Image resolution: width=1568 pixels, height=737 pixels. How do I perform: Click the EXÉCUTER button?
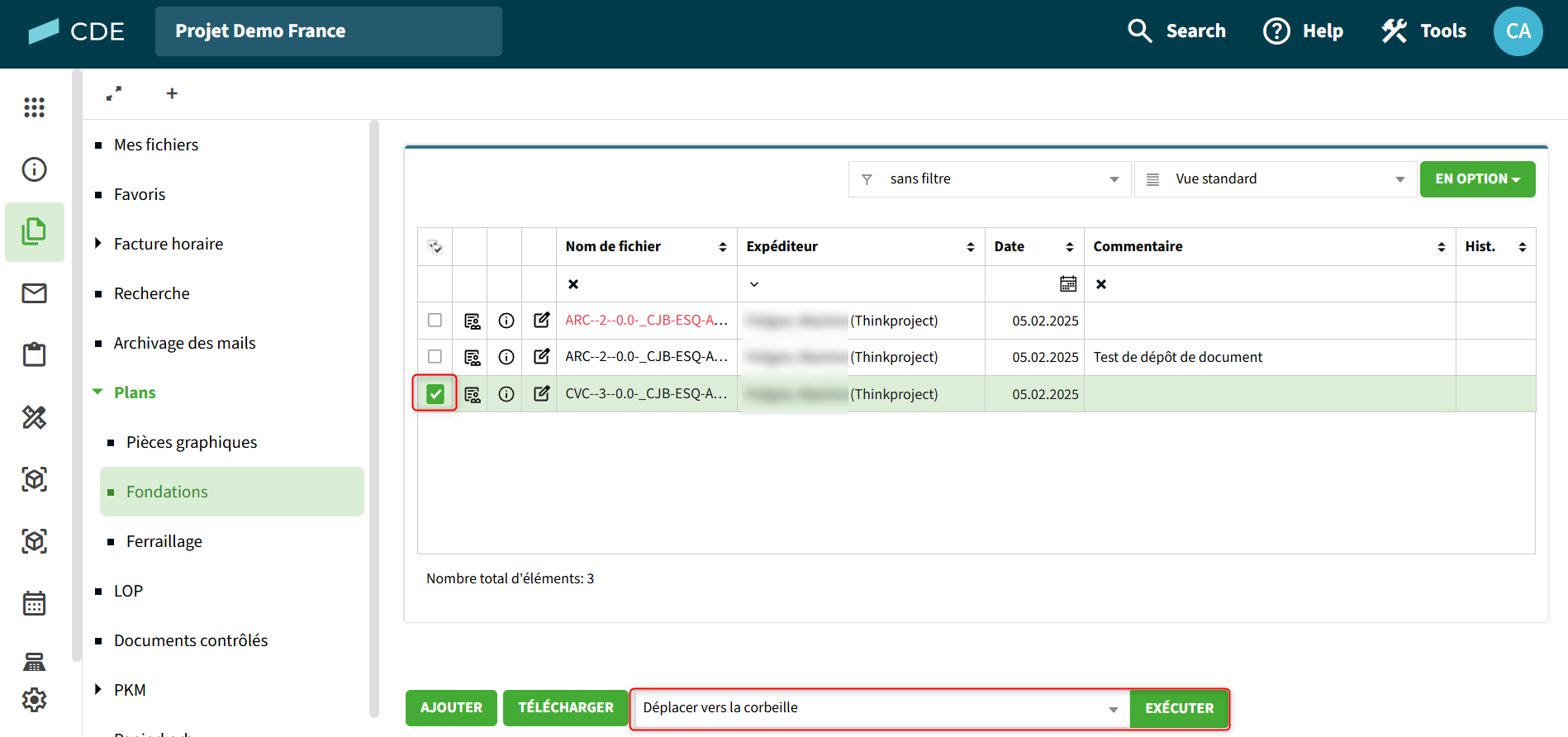click(1179, 708)
